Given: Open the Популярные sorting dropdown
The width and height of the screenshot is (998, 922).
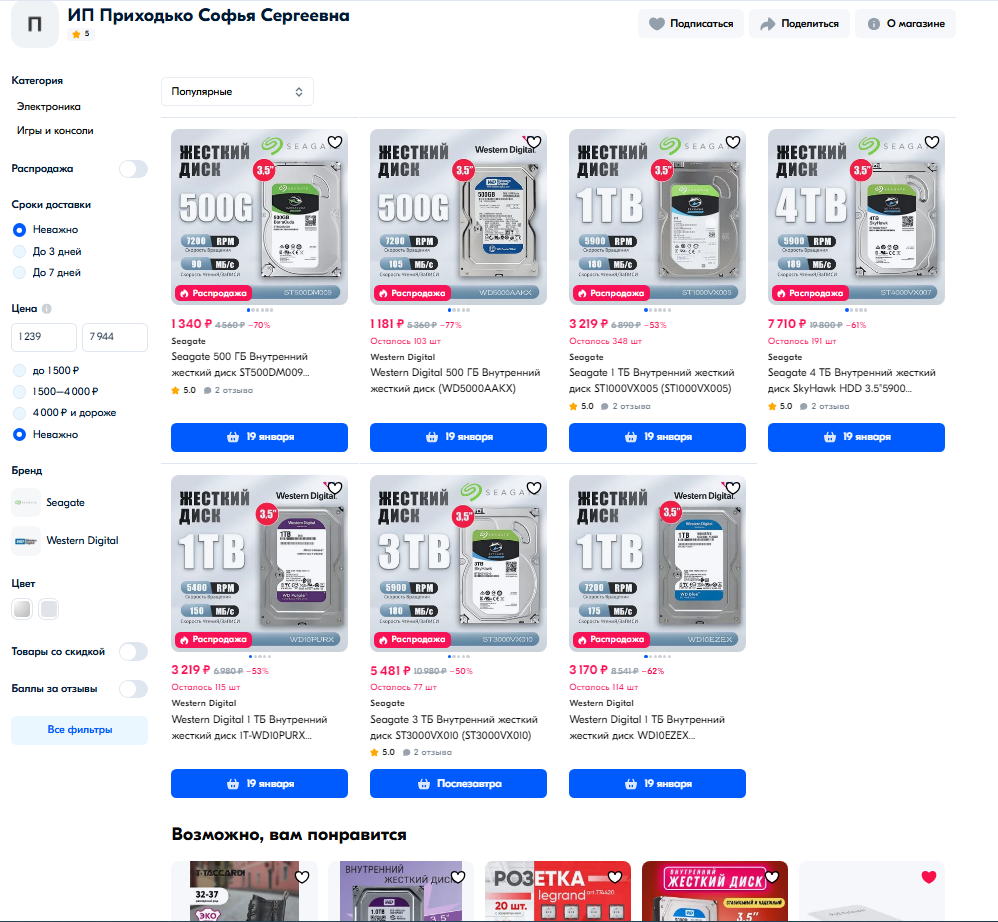Looking at the screenshot, I should [237, 91].
